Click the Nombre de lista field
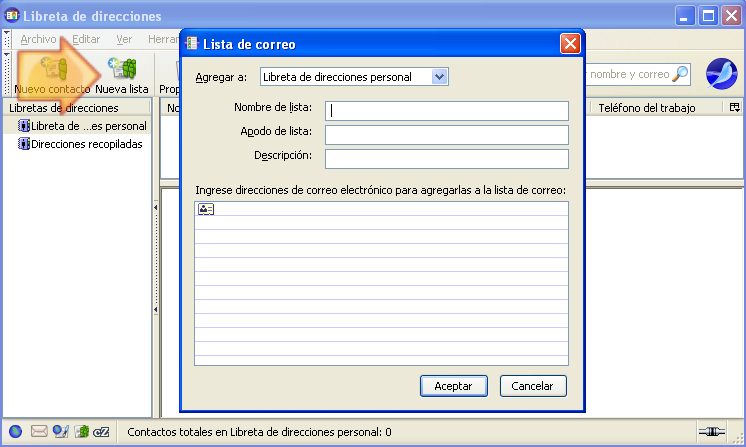Screen dimensions: 746x447 click(447, 111)
